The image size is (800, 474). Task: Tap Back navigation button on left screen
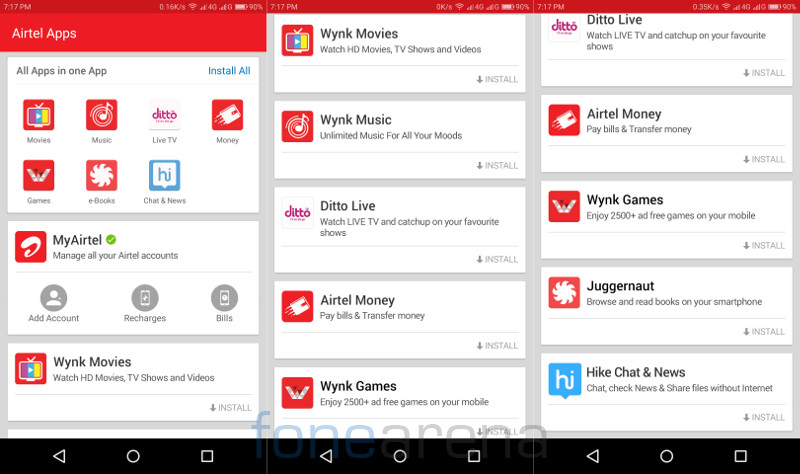(x=59, y=456)
